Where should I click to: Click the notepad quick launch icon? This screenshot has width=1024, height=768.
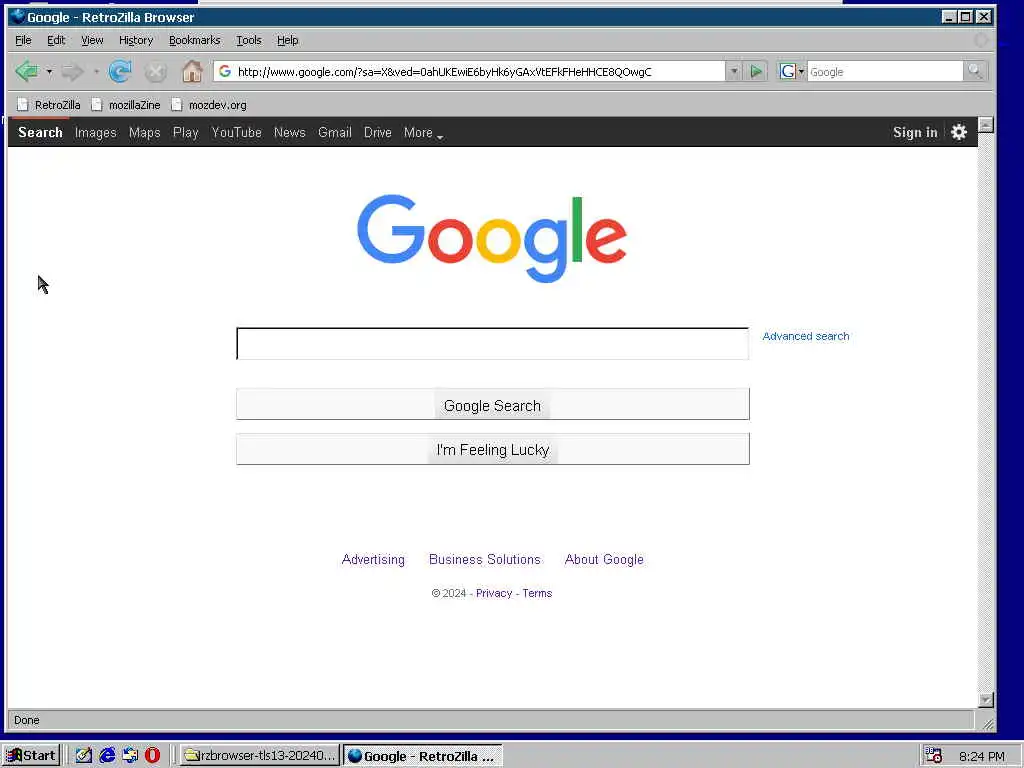84,756
